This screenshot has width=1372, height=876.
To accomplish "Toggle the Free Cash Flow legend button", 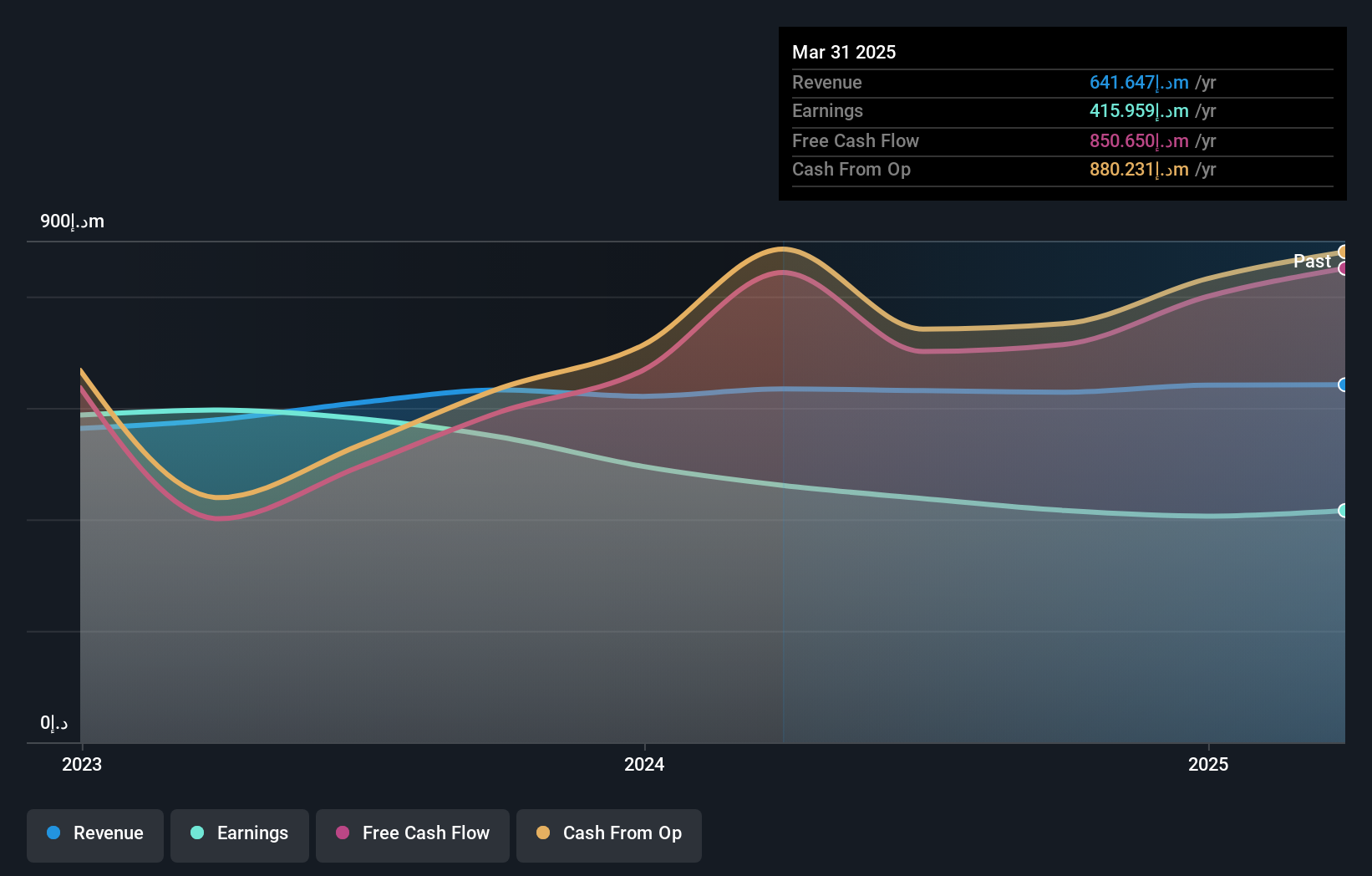I will (x=413, y=835).
